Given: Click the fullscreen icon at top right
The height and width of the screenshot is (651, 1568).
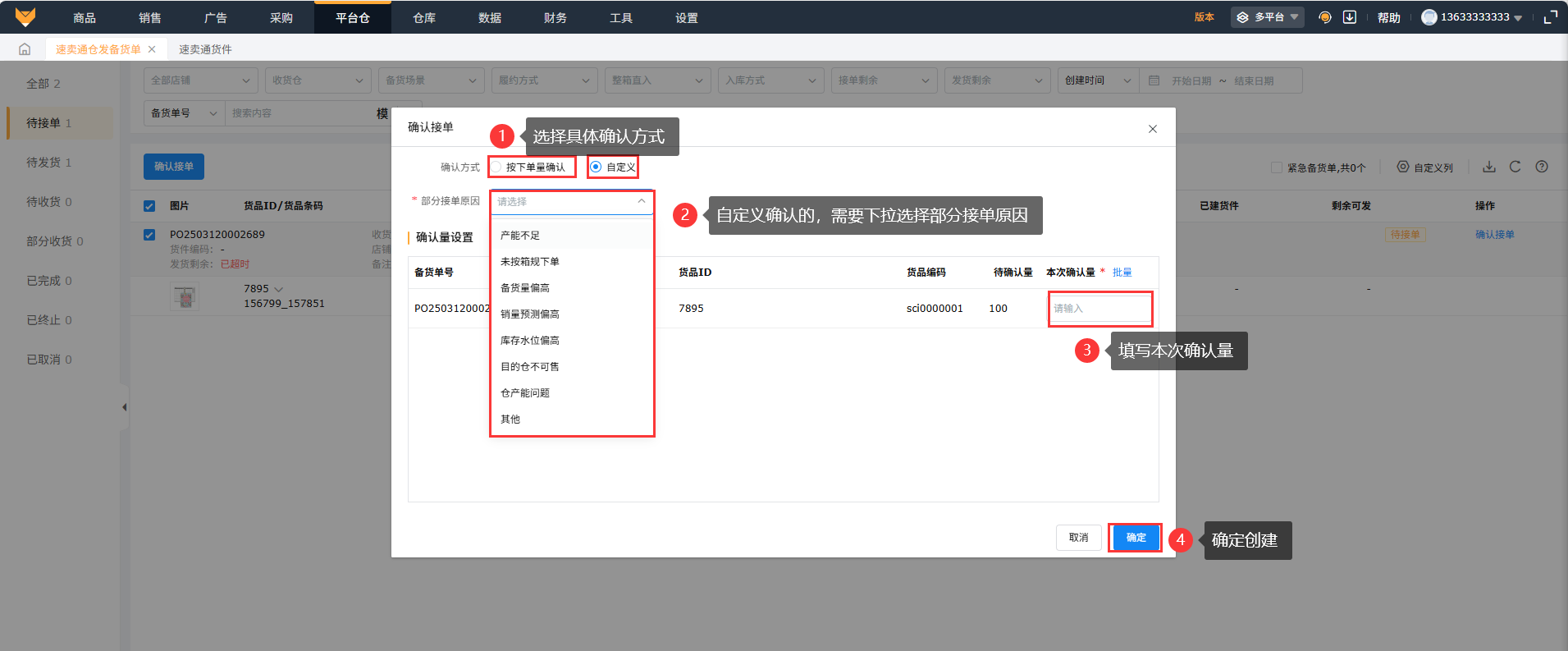Looking at the screenshot, I should coord(1550,17).
